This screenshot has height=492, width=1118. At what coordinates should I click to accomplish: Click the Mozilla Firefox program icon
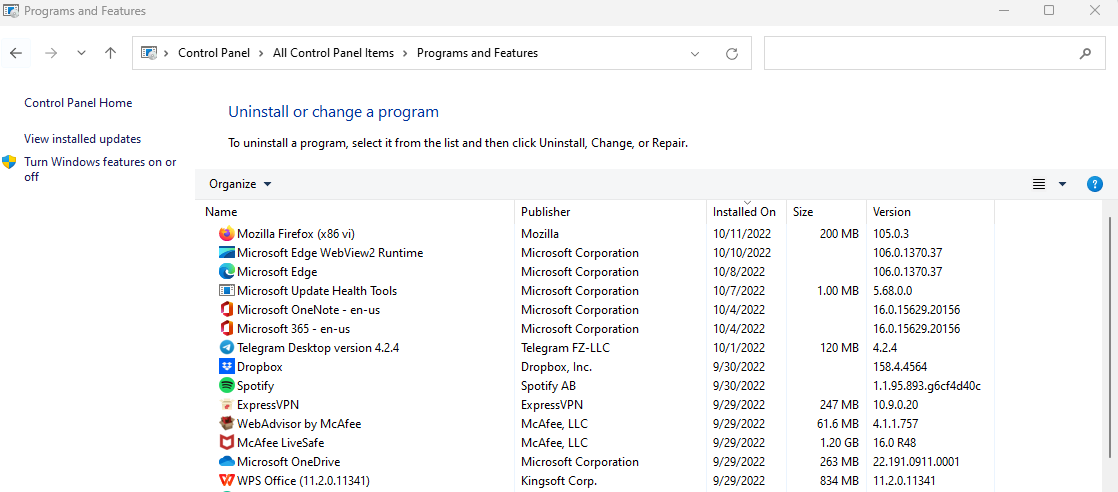[226, 234]
